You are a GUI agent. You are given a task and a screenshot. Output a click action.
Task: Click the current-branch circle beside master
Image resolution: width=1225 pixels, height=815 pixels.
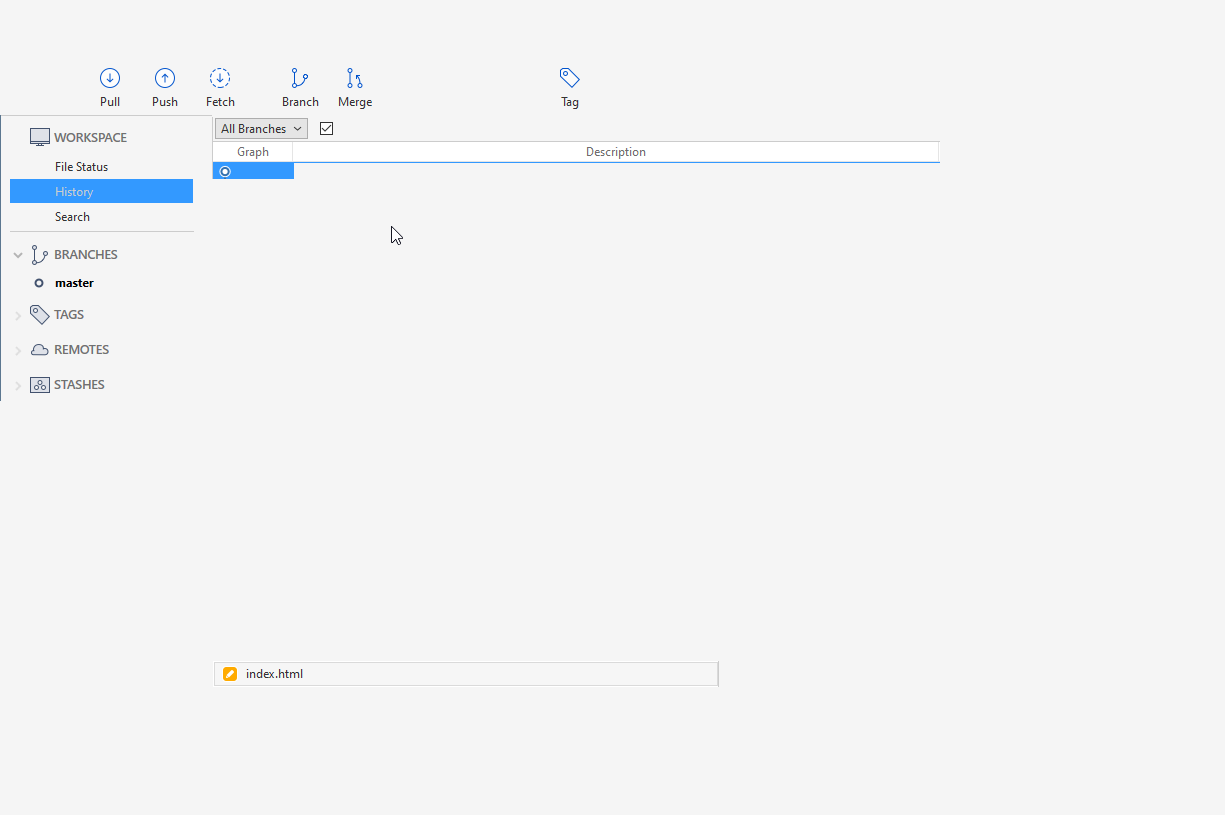[39, 283]
